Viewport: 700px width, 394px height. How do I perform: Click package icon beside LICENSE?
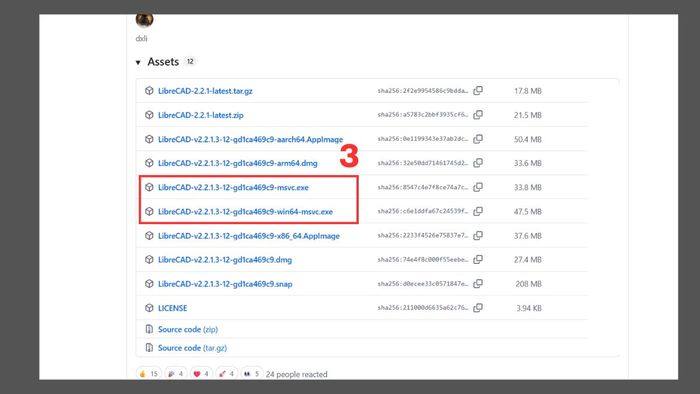tap(149, 307)
